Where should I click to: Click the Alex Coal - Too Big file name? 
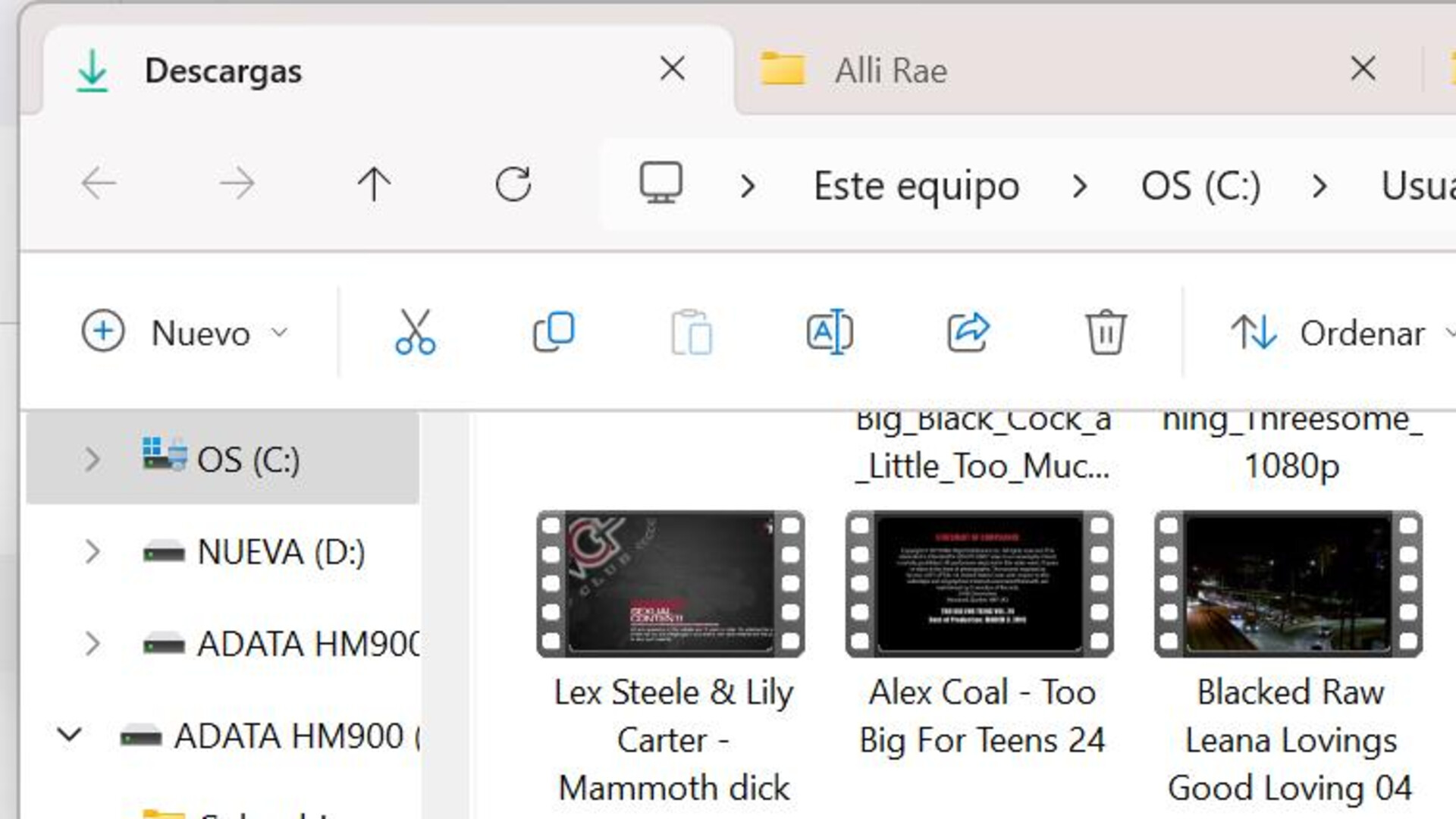pos(982,716)
